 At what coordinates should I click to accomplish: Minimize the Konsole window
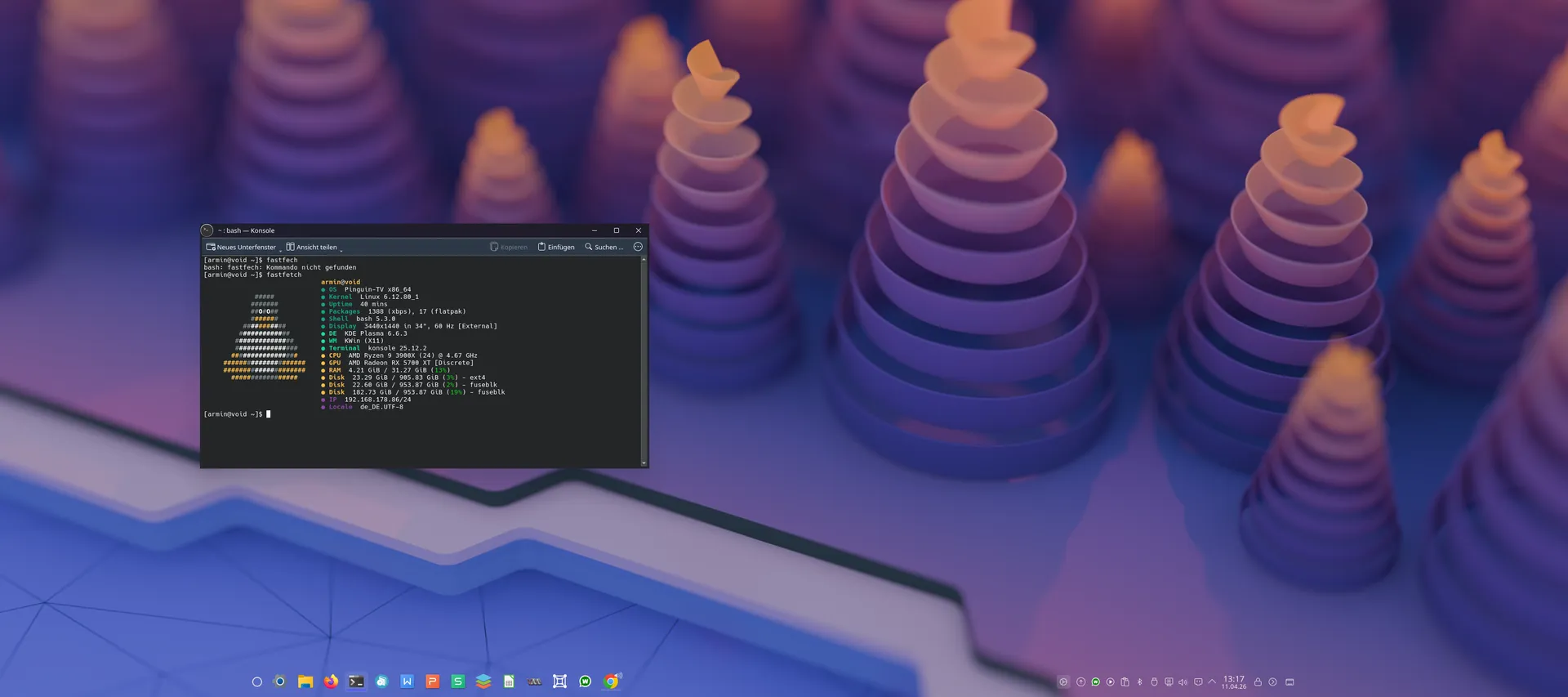point(595,230)
